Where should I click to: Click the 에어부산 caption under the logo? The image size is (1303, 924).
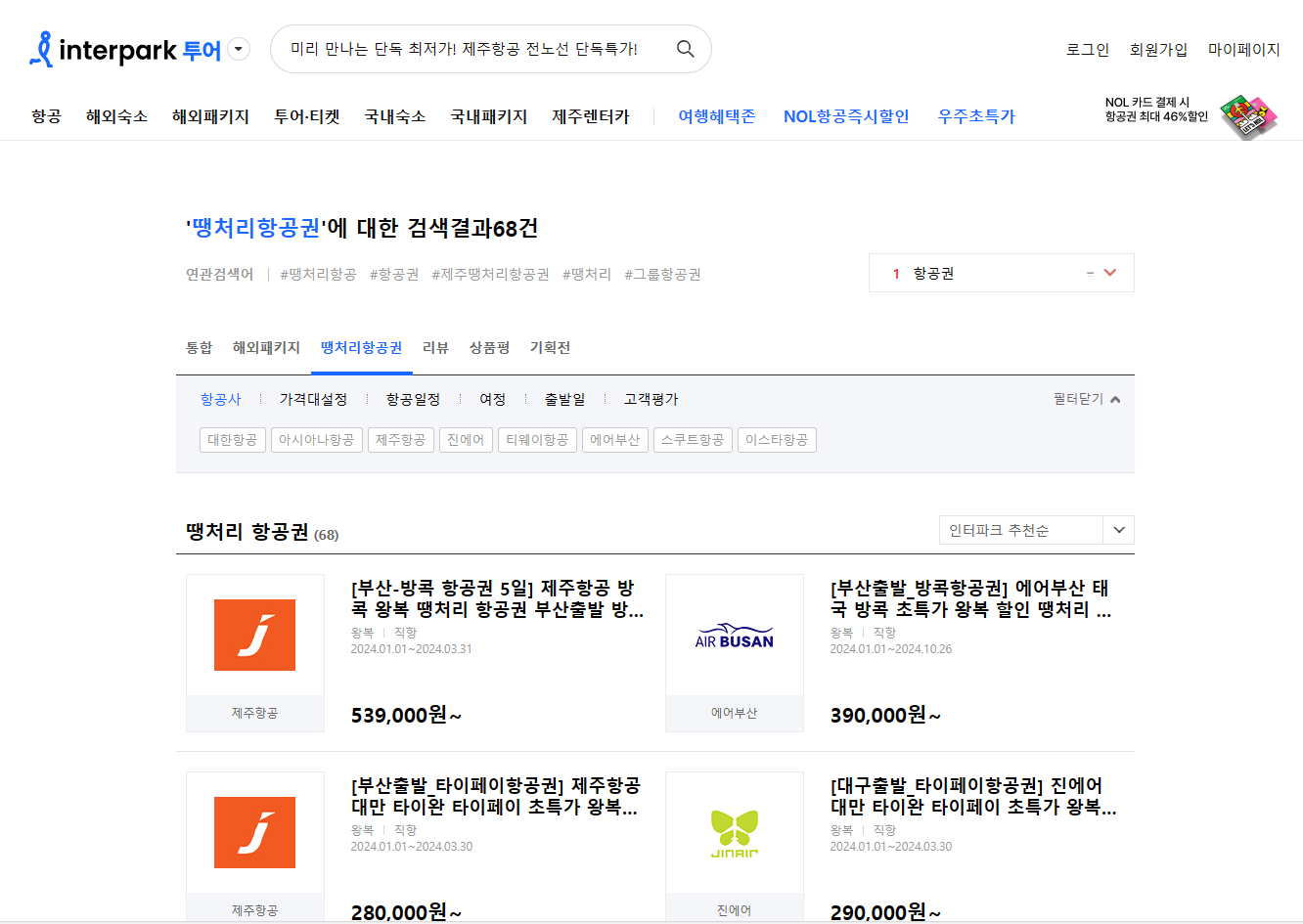tap(734, 713)
